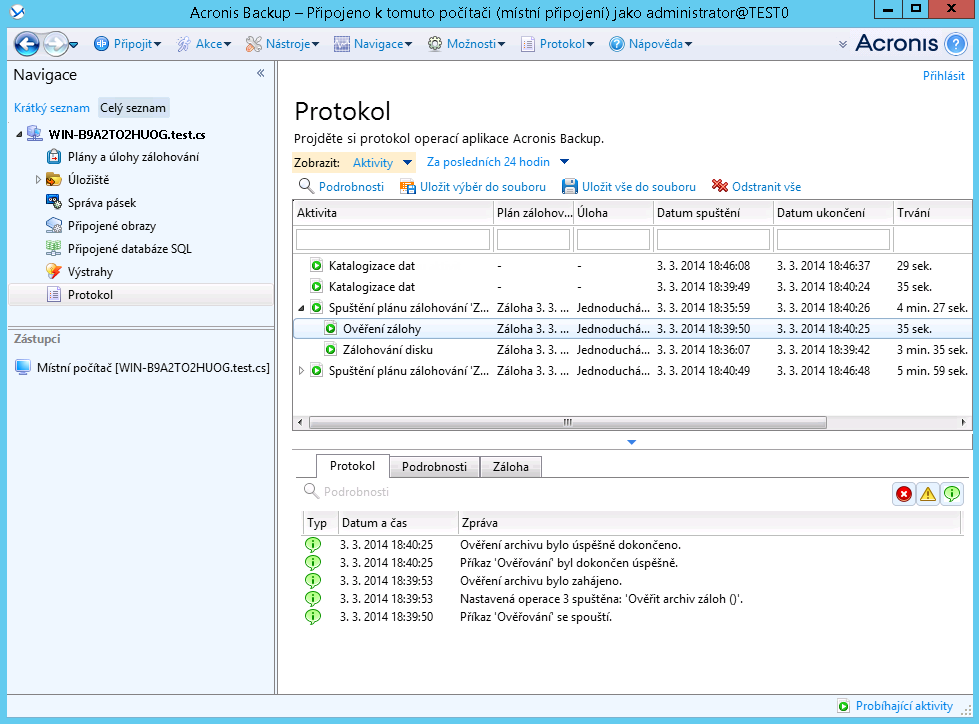Select the Zálohování disku activity row
The image size is (979, 724).
click(632, 350)
